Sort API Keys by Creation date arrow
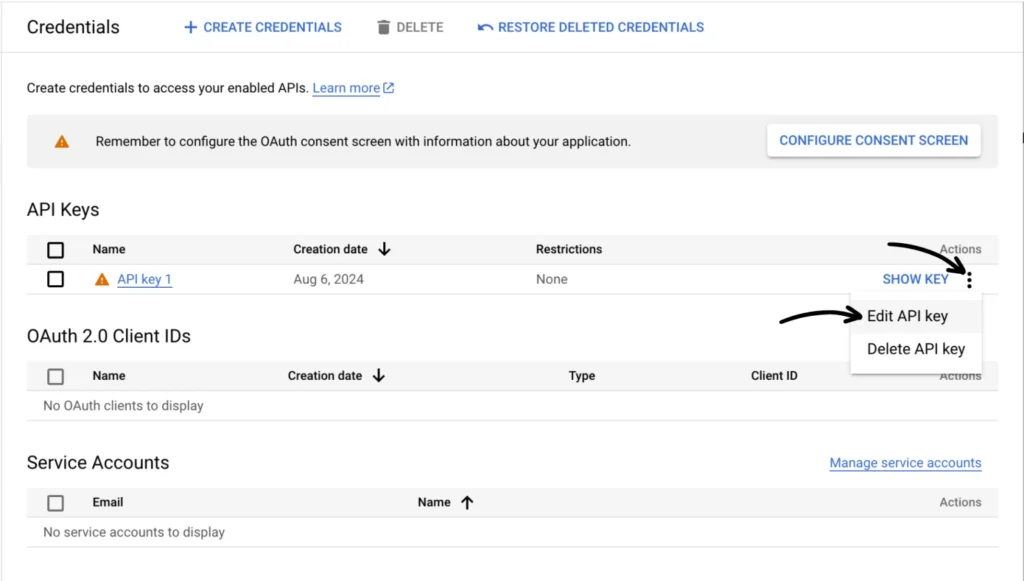 [384, 249]
